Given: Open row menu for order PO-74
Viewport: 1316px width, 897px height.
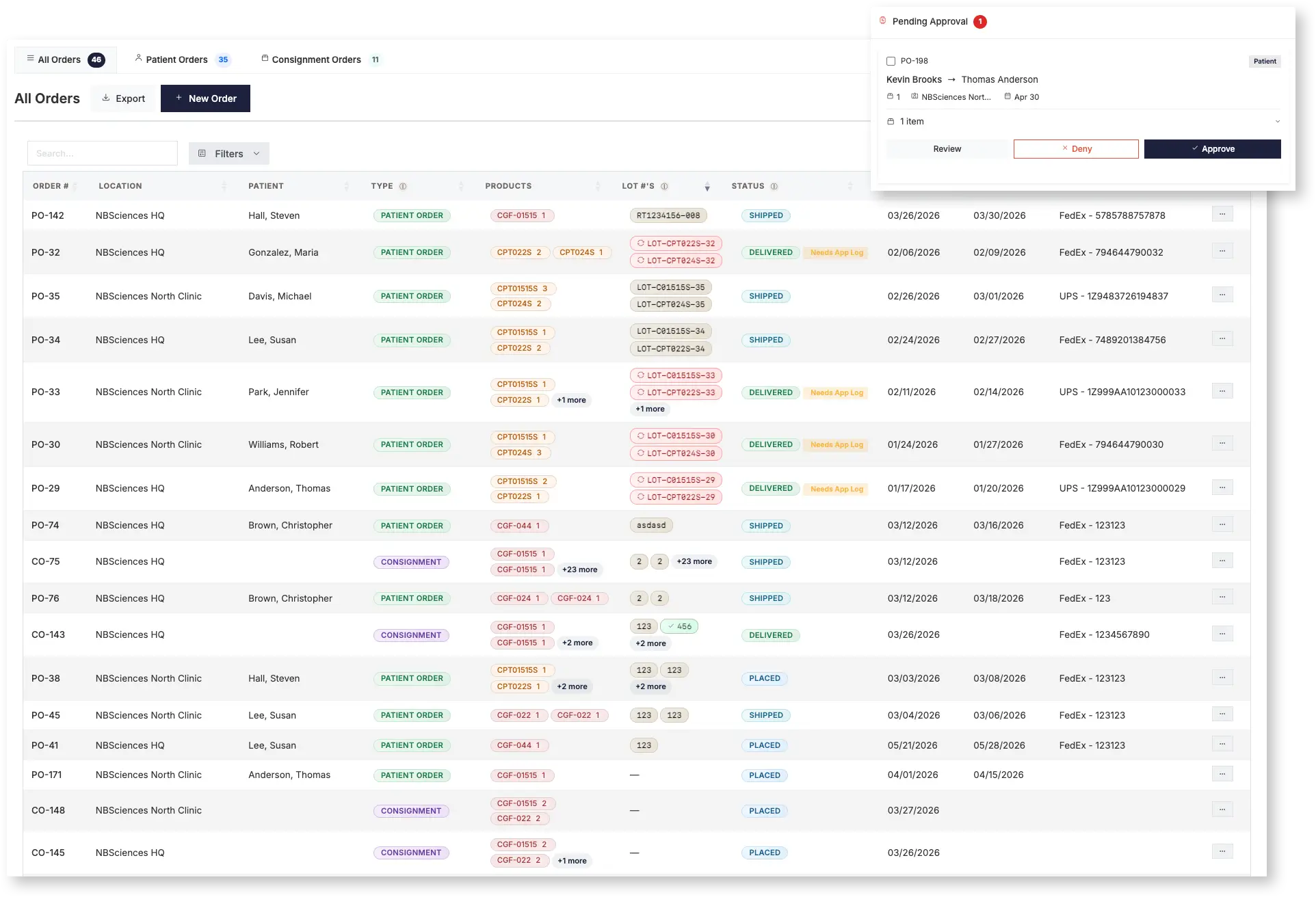Looking at the screenshot, I should 1222,525.
